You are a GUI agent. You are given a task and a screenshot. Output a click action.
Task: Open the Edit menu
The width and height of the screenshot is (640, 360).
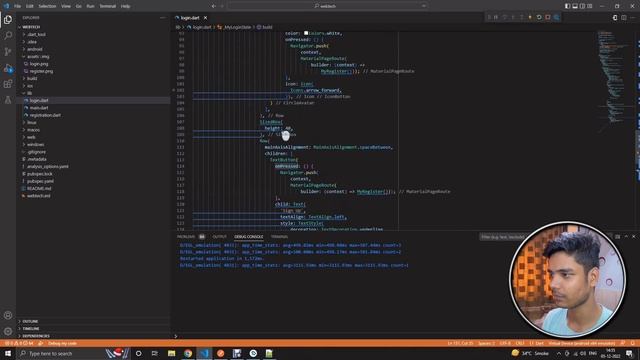tap(29, 6)
